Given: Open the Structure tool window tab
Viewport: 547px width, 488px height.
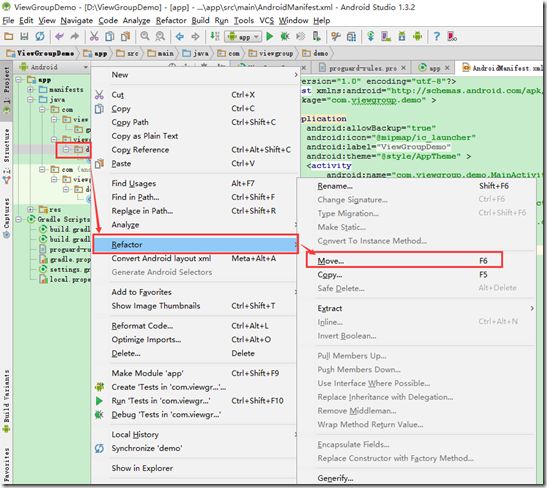Looking at the screenshot, I should point(6,155).
